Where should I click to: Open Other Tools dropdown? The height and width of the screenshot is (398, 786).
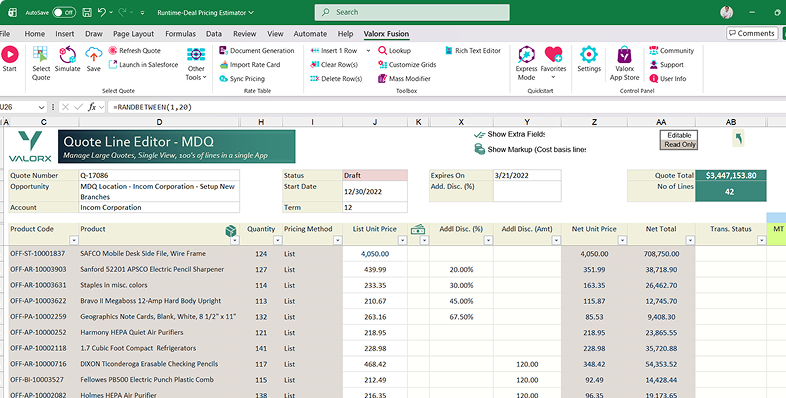(x=195, y=64)
